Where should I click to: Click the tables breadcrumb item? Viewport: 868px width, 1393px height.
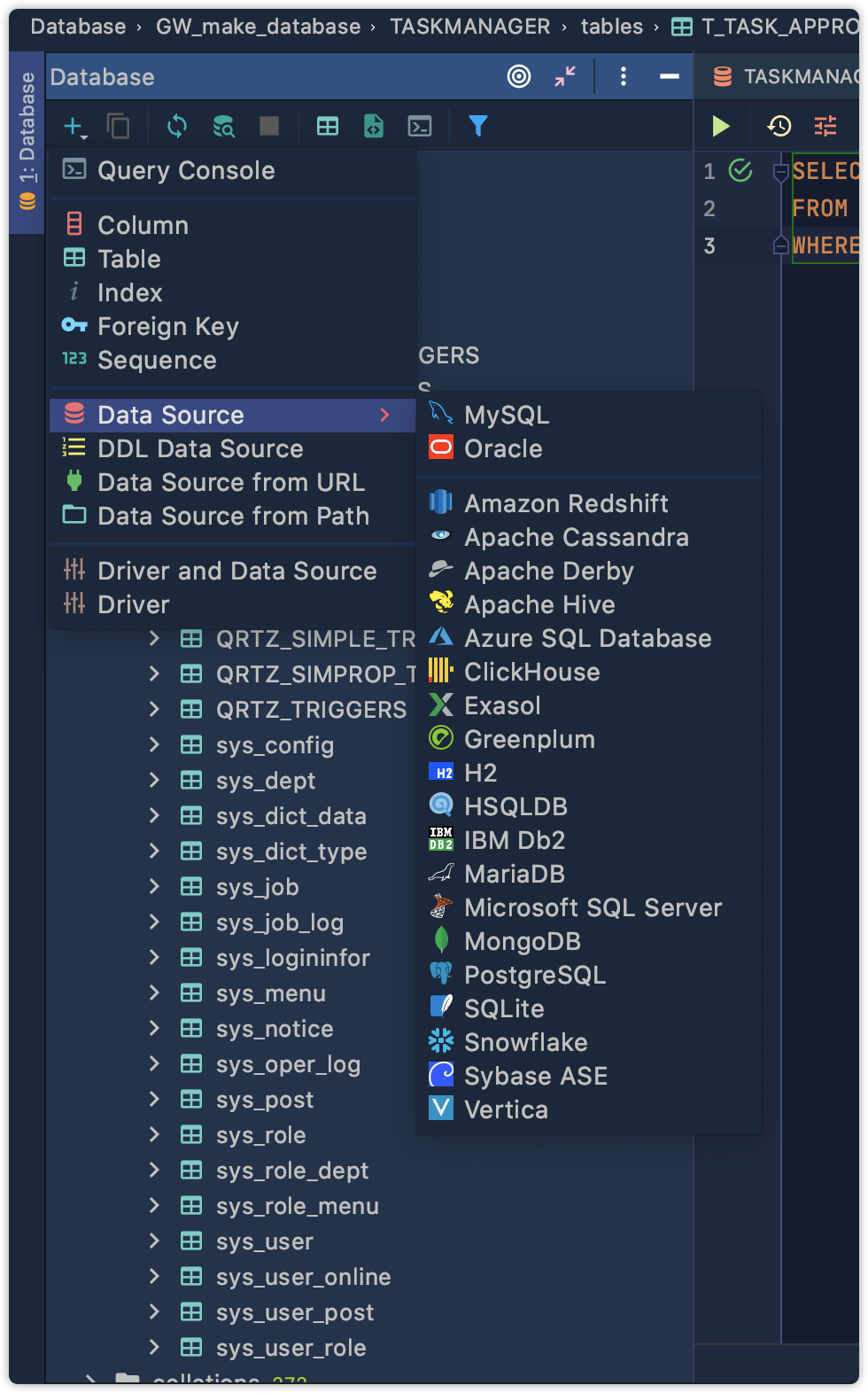(612, 27)
